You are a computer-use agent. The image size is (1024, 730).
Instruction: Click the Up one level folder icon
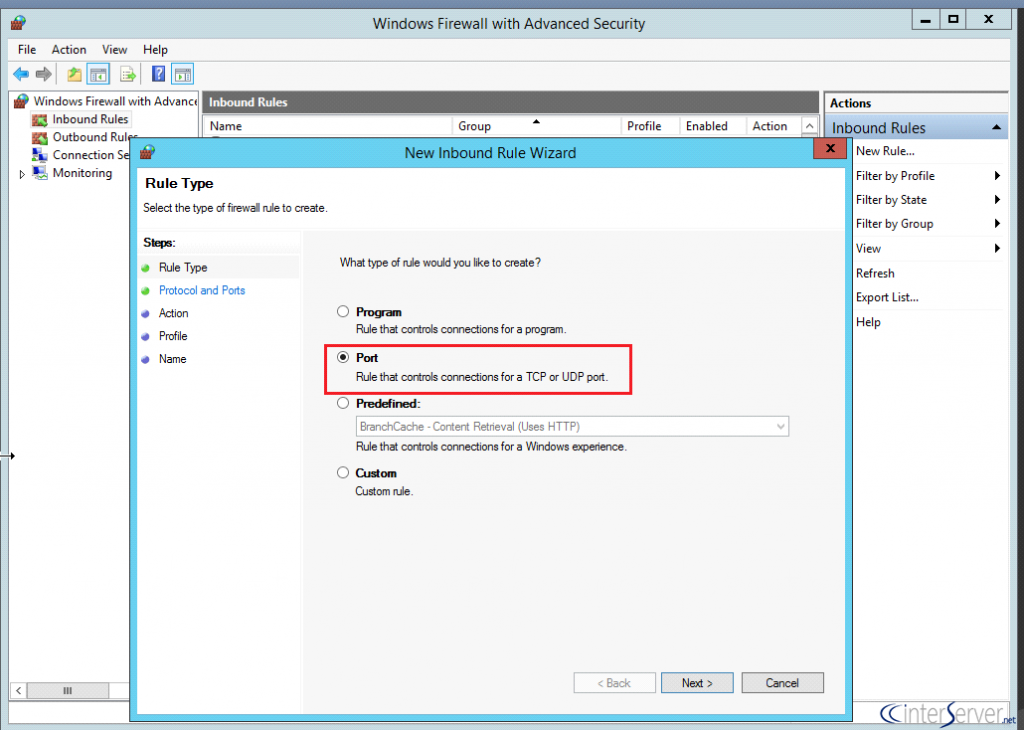74,74
